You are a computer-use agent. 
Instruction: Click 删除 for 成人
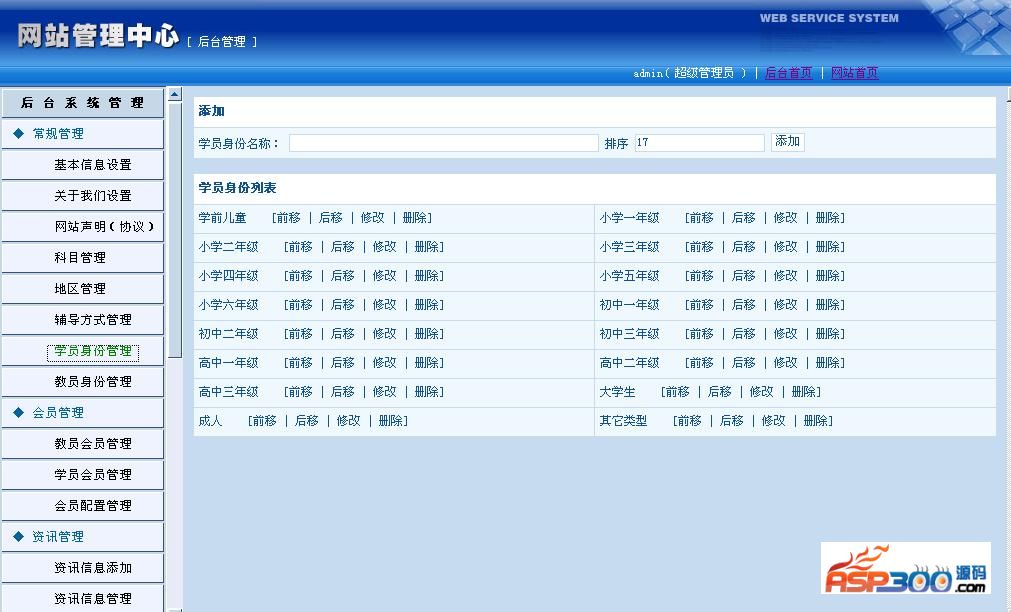pos(391,421)
